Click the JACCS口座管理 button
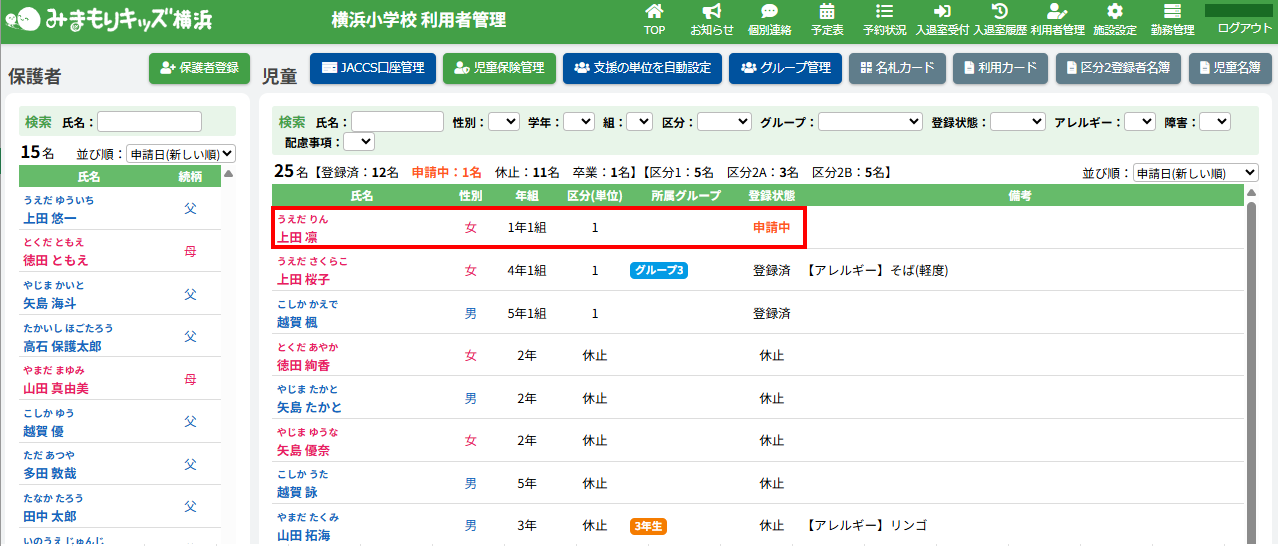 (372, 68)
